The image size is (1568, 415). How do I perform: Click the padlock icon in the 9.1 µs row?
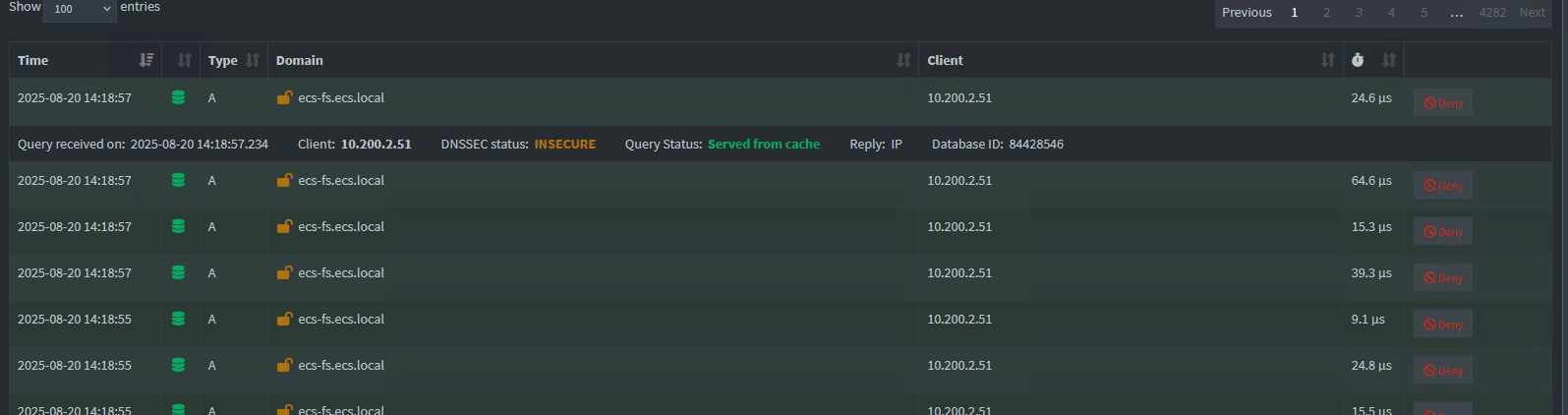284,319
